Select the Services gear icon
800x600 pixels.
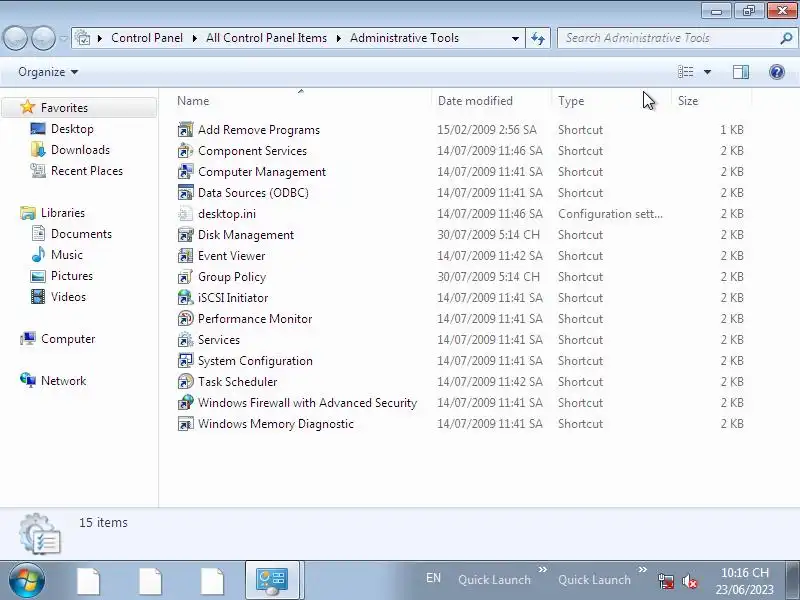pos(185,339)
